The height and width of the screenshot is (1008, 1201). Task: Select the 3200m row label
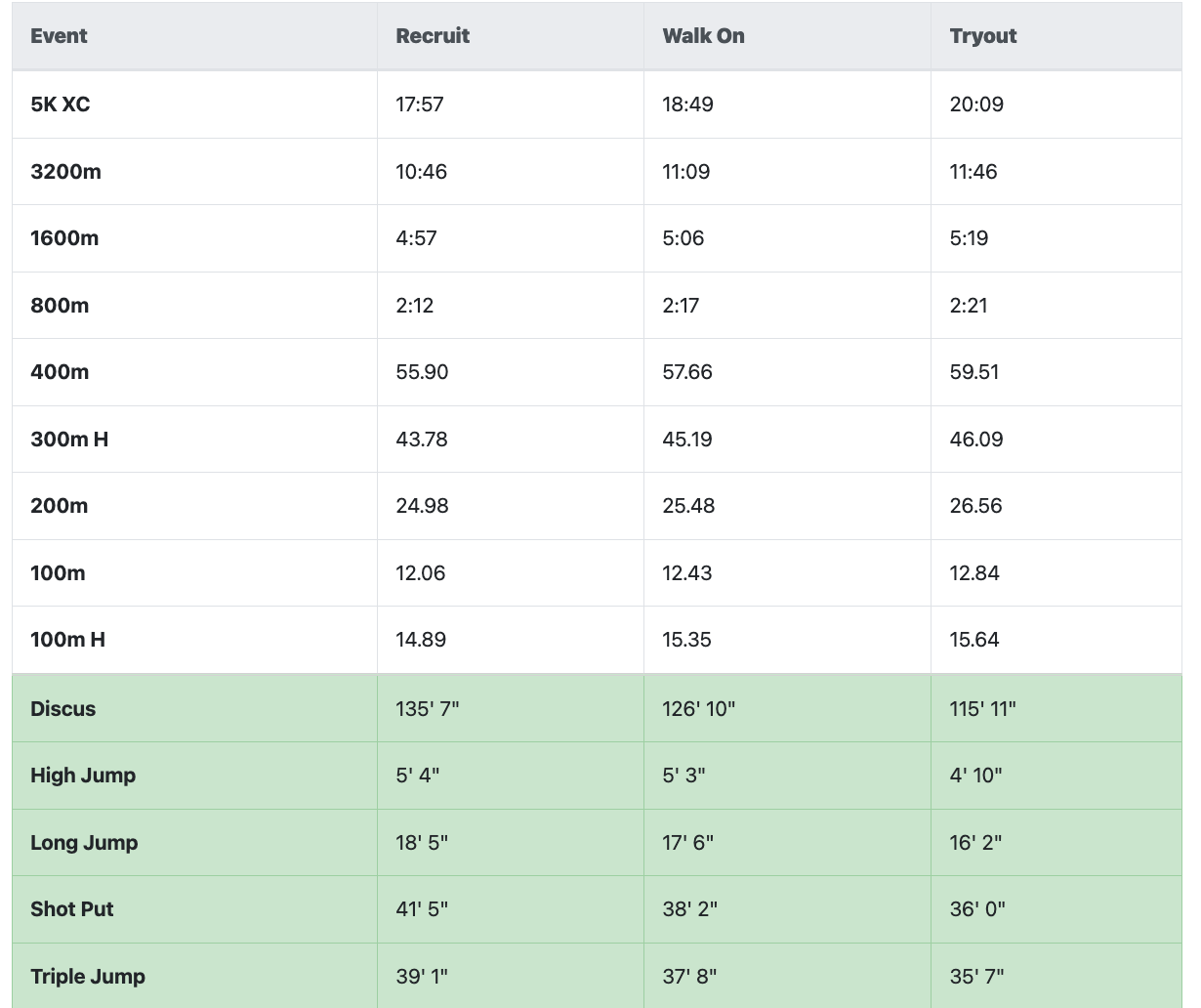coord(65,172)
